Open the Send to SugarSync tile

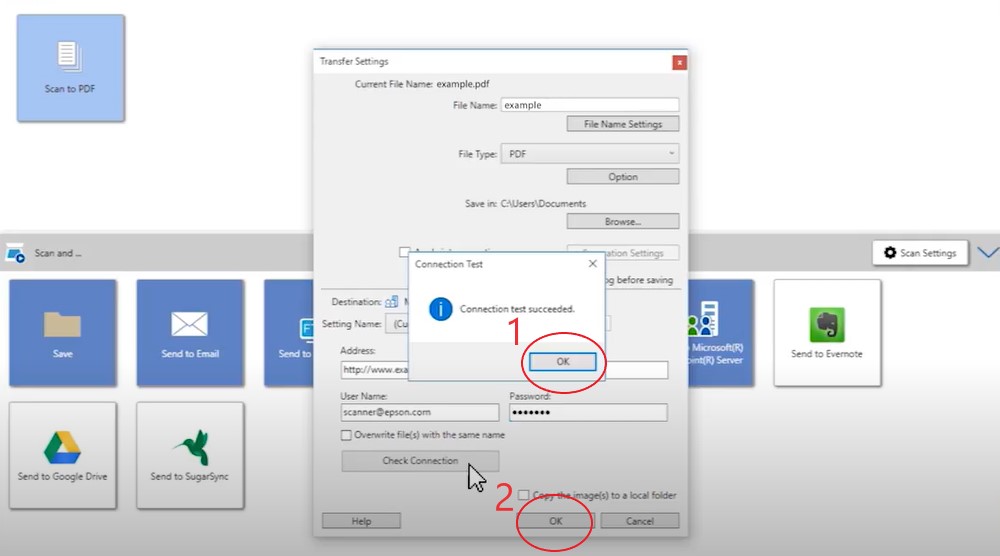click(x=190, y=455)
